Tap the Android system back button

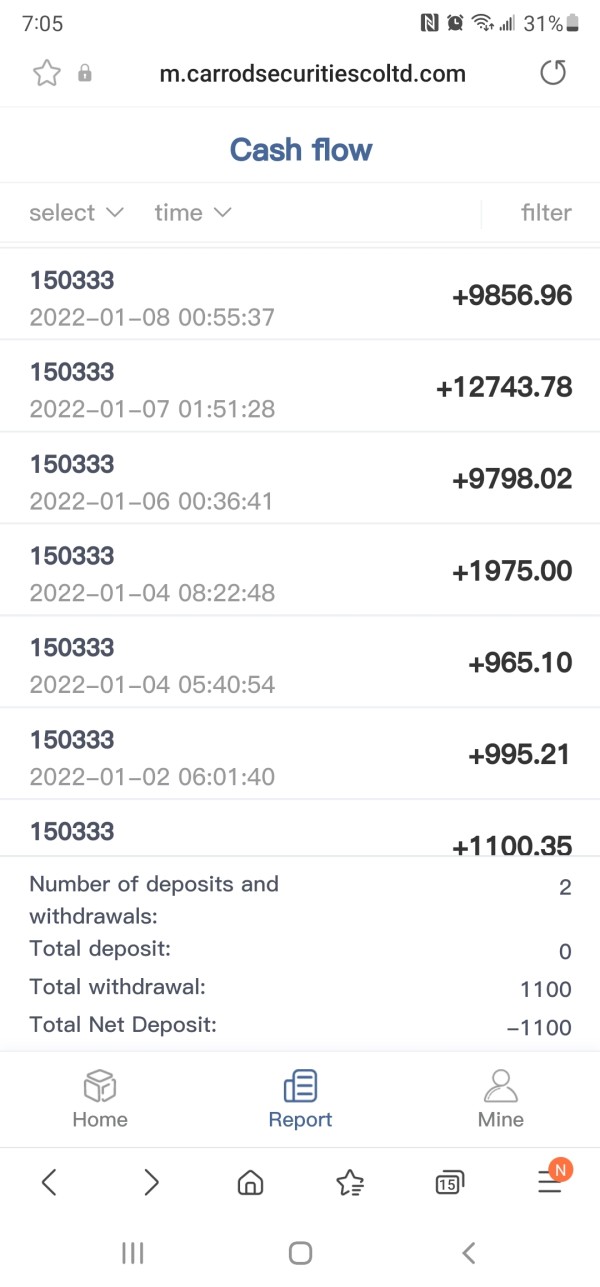tap(468, 1252)
